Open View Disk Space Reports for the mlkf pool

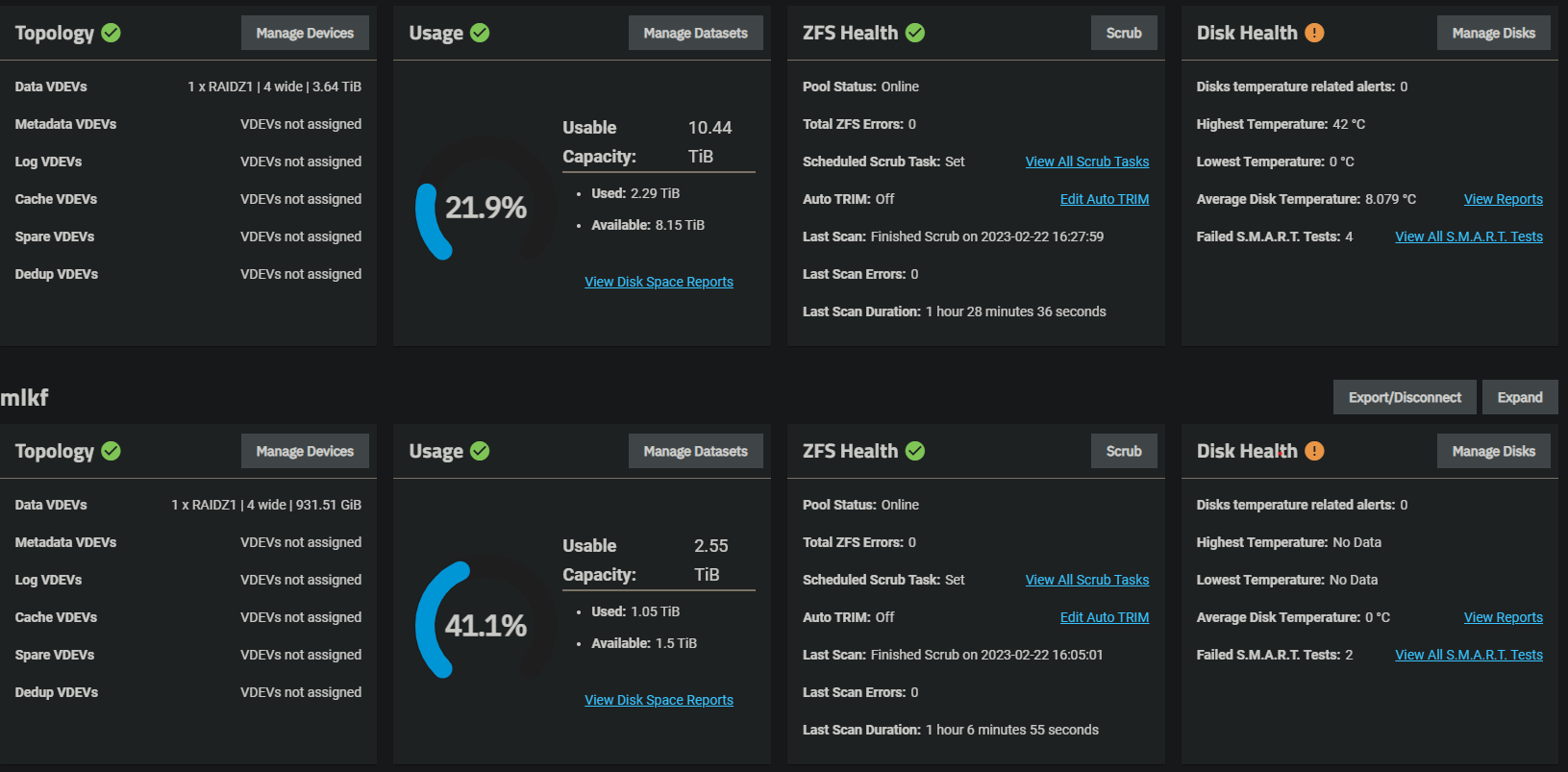[659, 700]
